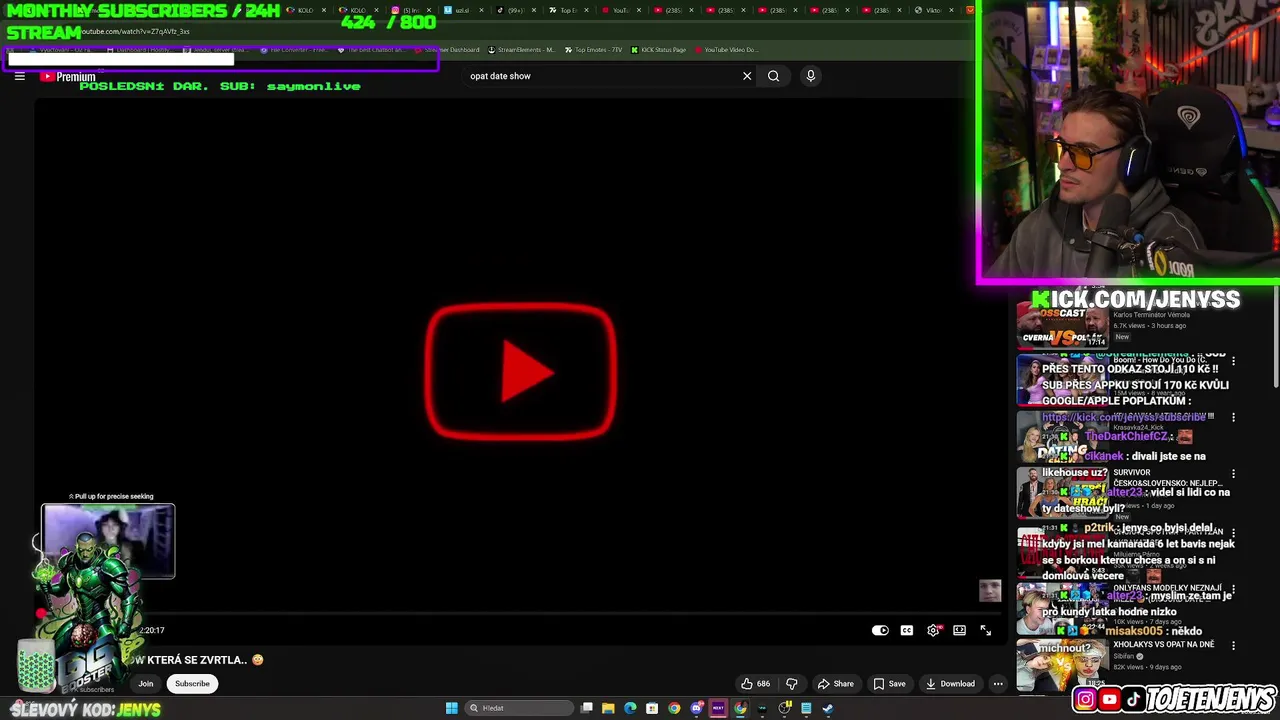Clear the search box with the X icon

(x=747, y=76)
